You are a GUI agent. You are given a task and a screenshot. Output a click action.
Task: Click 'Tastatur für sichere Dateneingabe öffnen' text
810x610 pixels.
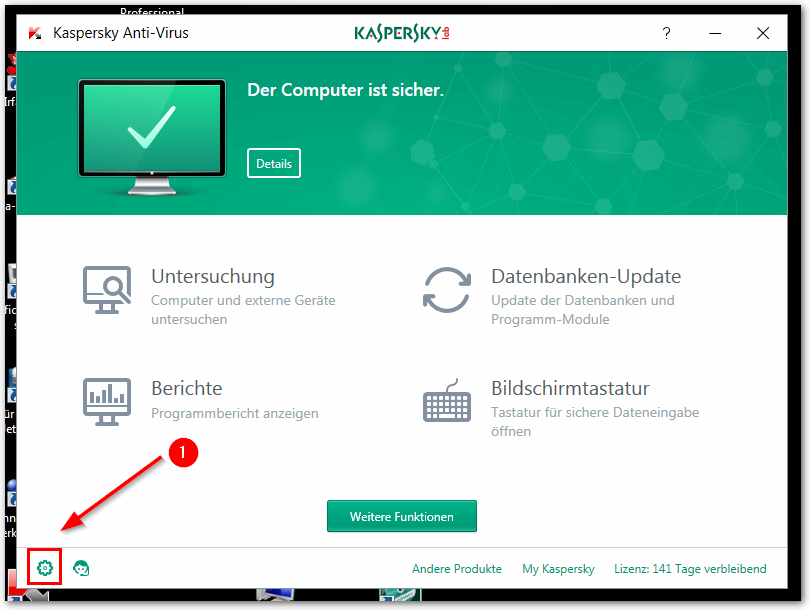click(x=595, y=421)
